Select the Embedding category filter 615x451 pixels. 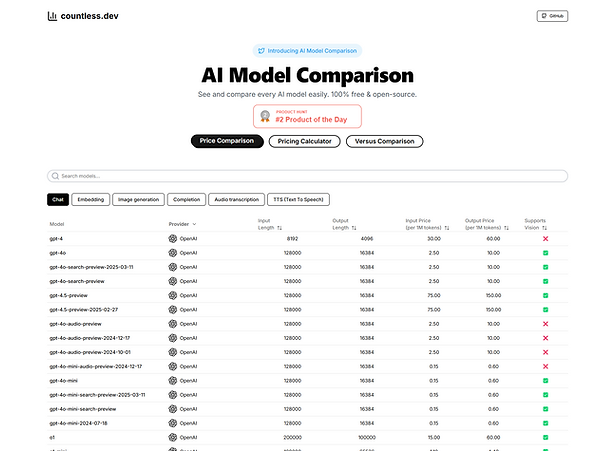91,200
